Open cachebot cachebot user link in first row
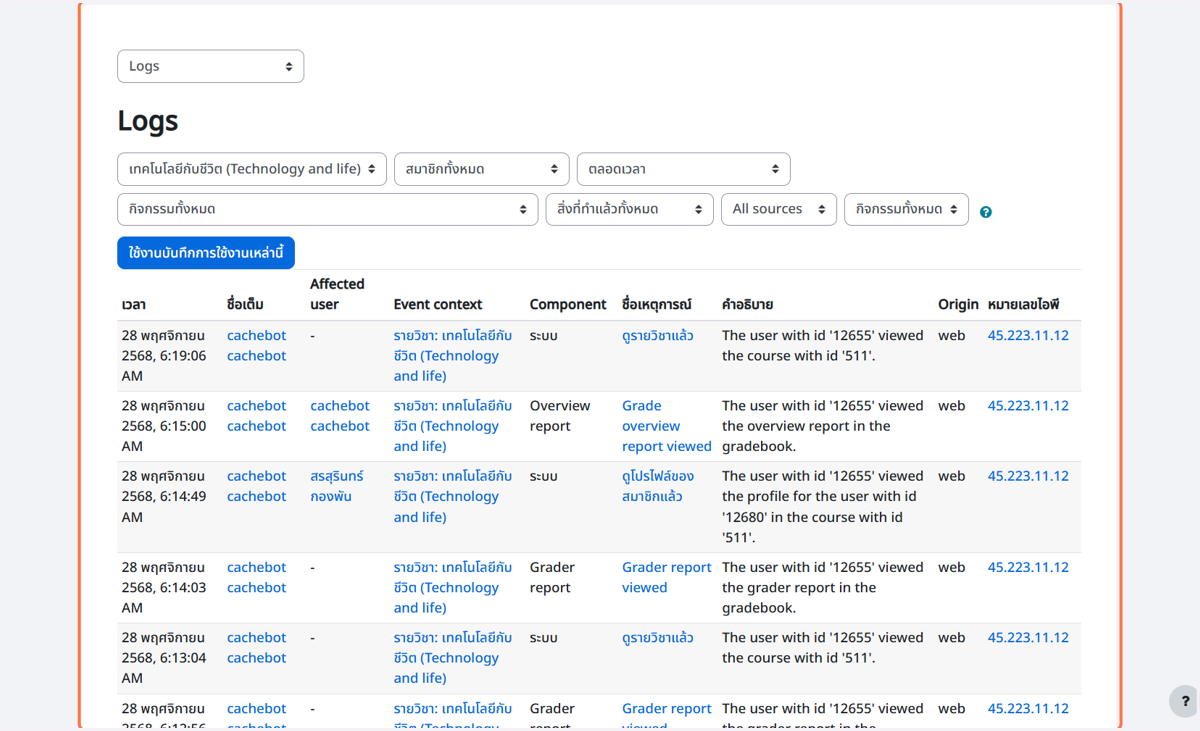Screen dimensions: 1200x731 [256, 345]
